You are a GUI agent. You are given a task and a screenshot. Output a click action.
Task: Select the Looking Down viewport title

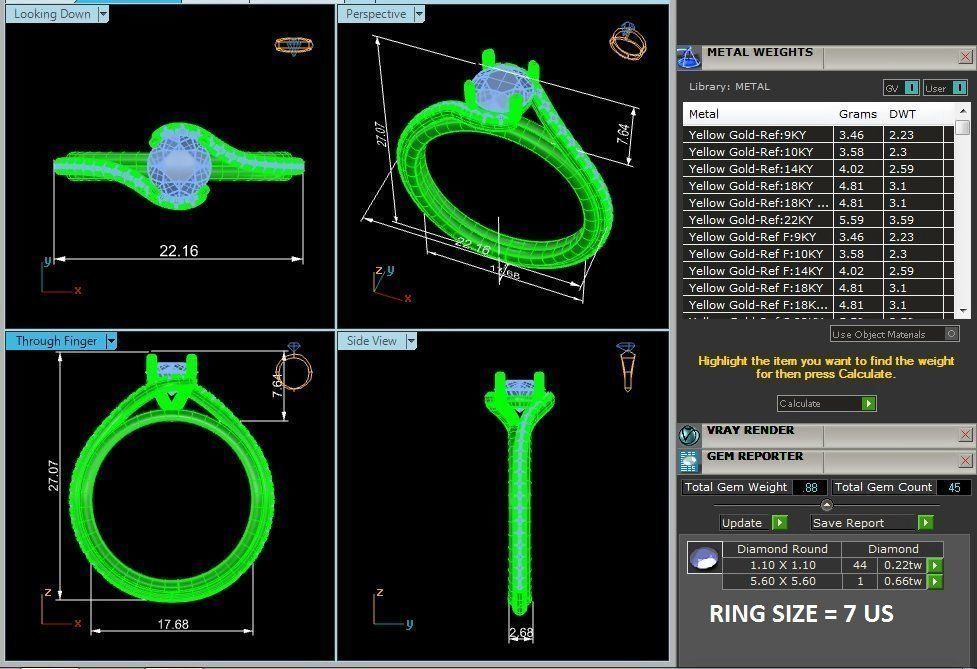[52, 14]
